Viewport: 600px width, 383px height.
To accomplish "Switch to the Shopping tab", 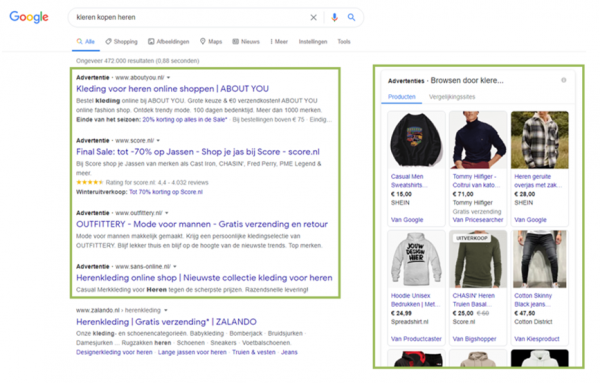I will click(121, 41).
